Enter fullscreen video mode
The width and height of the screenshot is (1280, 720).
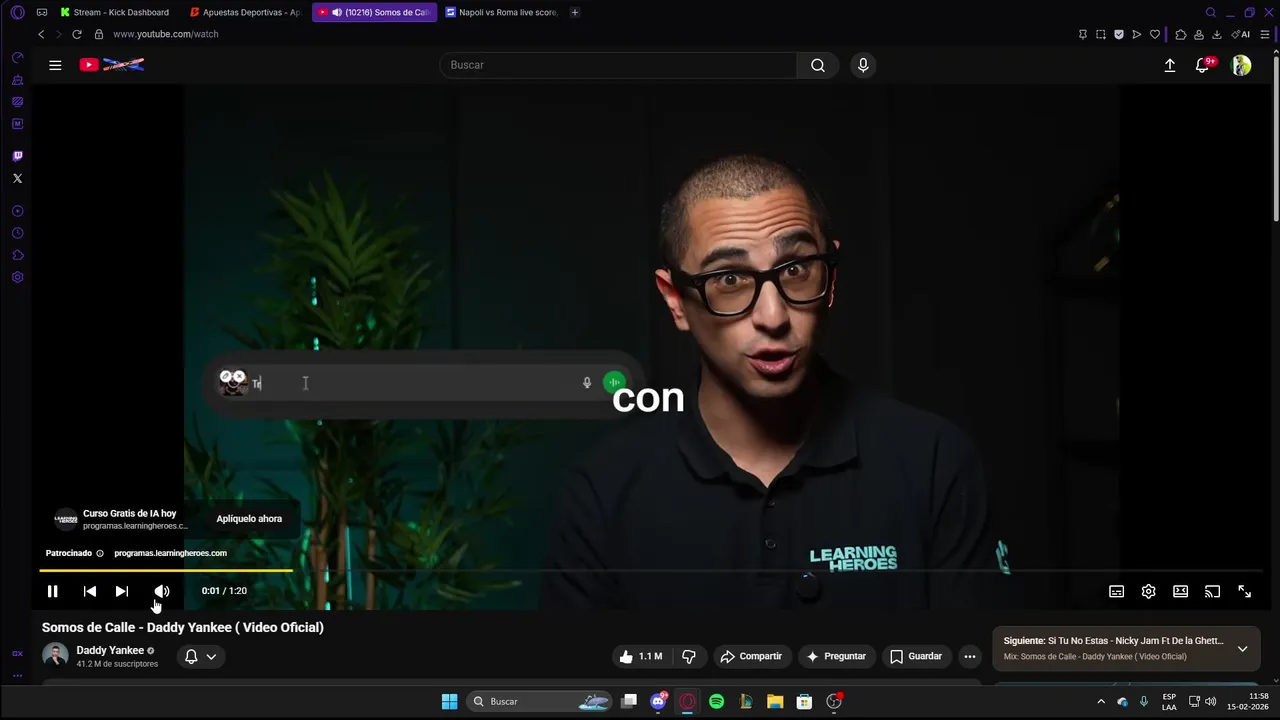pos(1244,591)
